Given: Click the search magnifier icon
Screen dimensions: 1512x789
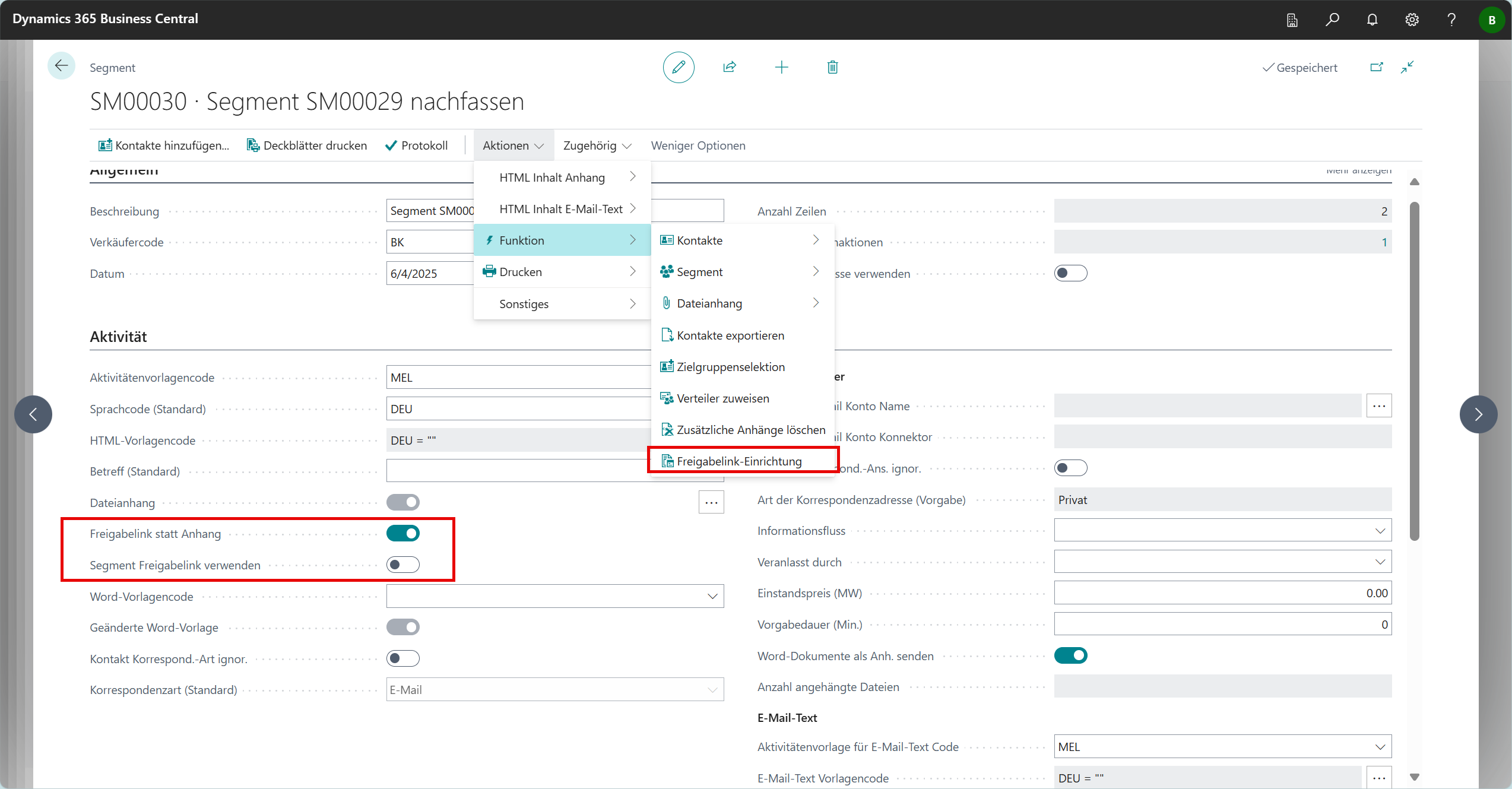Looking at the screenshot, I should (1332, 20).
